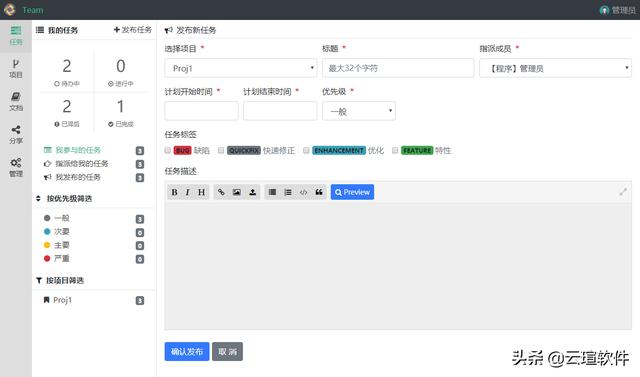This screenshot has width=640, height=377.
Task: Click the count badge beside 我参与的任务
Action: (x=140, y=151)
